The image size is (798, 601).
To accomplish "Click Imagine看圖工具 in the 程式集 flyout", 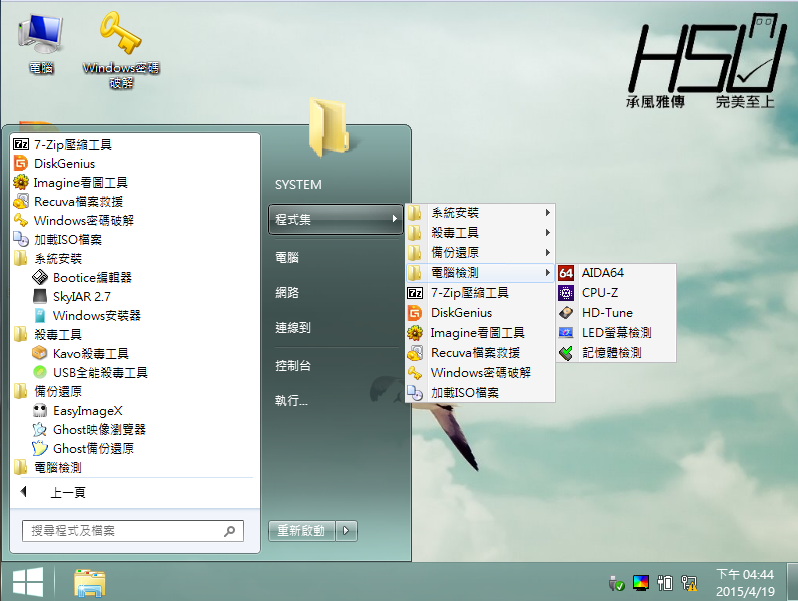I will 480,332.
